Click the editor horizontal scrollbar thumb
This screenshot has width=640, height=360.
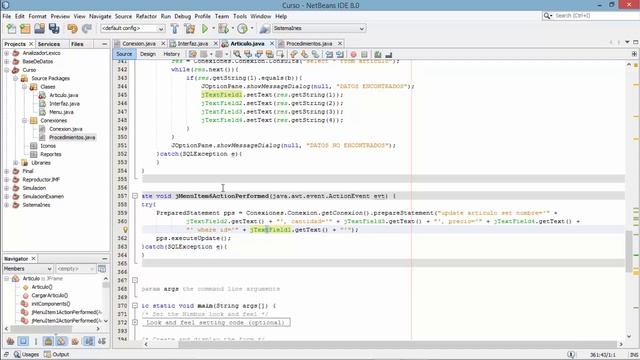coord(397,344)
